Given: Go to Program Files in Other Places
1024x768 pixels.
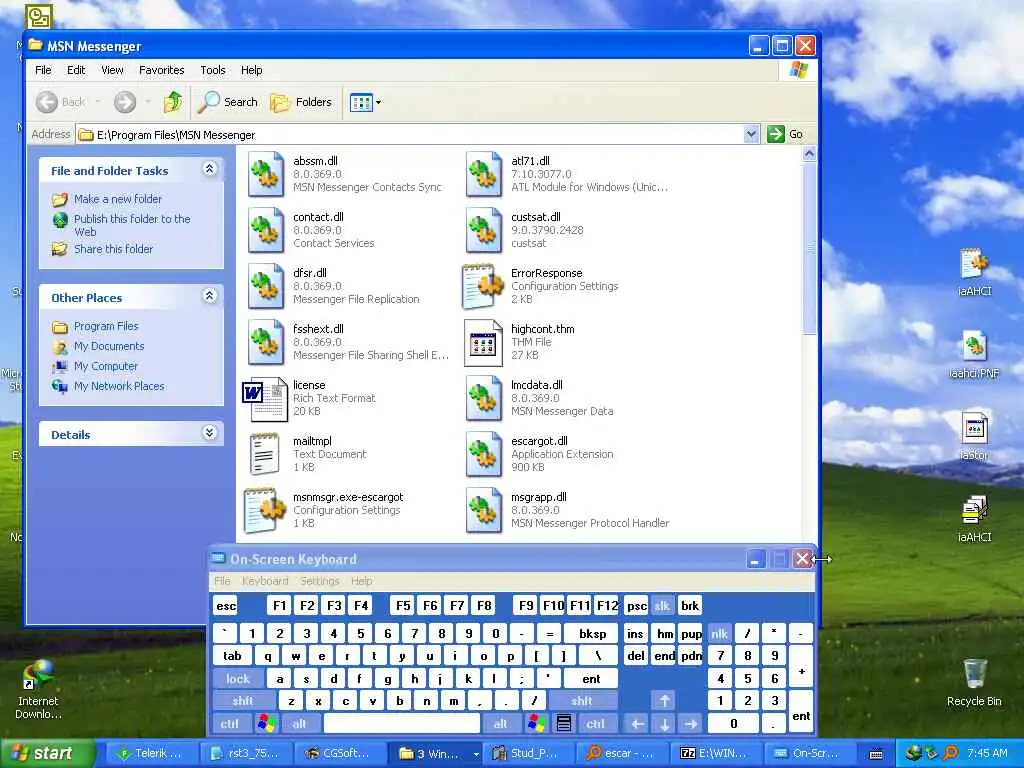Looking at the screenshot, I should (x=106, y=326).
